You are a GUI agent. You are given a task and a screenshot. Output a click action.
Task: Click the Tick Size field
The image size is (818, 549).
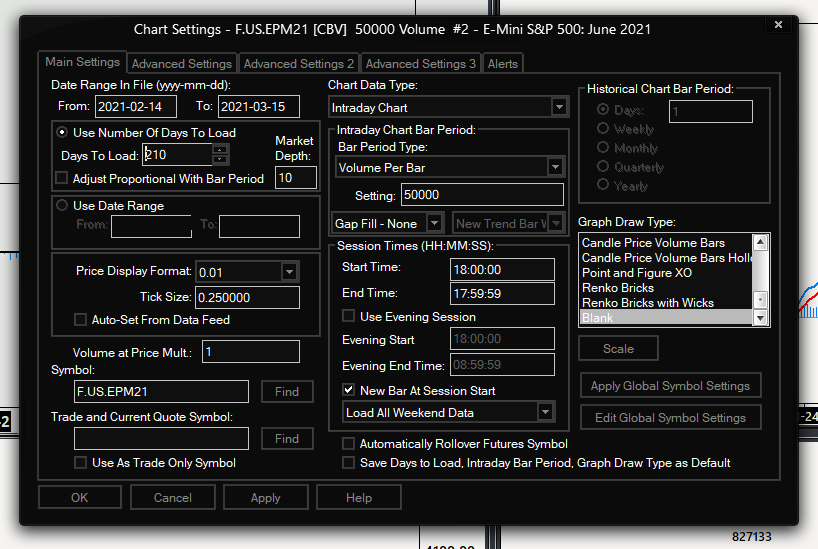click(247, 297)
